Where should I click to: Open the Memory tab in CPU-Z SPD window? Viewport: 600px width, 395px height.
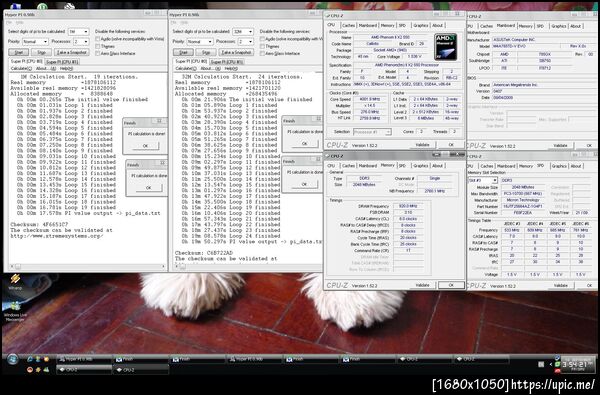point(525,166)
